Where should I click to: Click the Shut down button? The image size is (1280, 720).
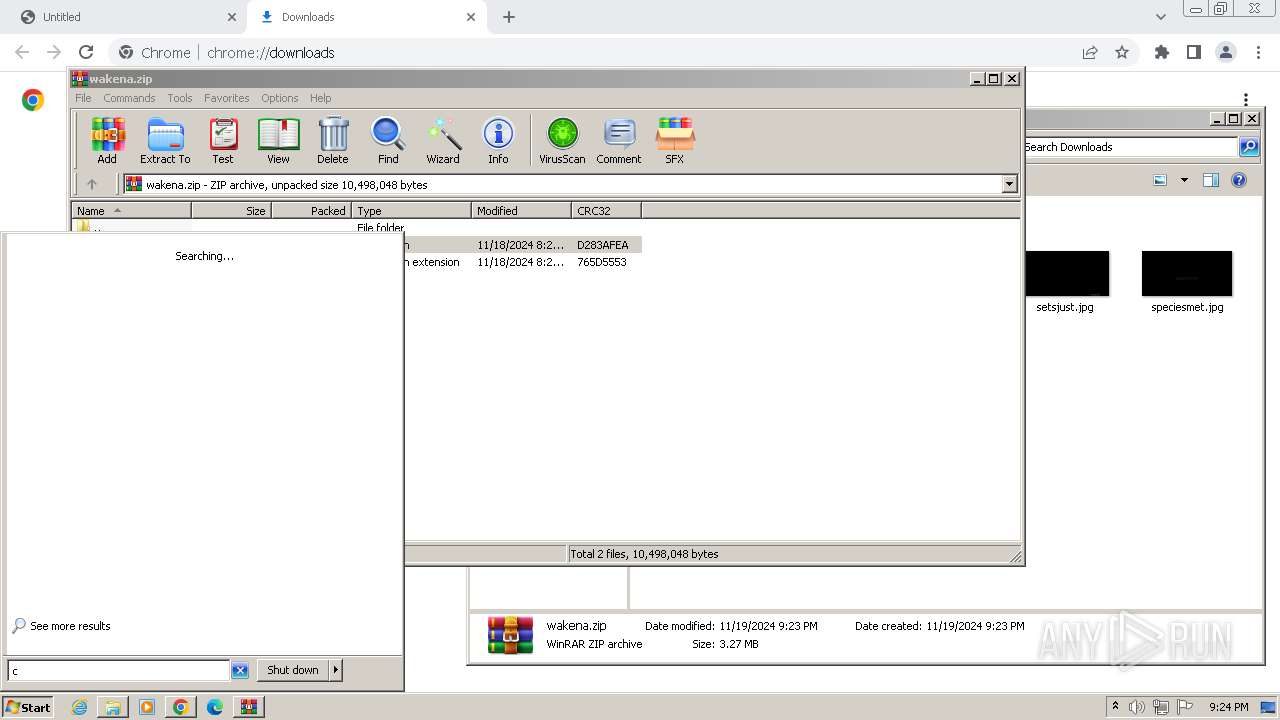point(293,670)
